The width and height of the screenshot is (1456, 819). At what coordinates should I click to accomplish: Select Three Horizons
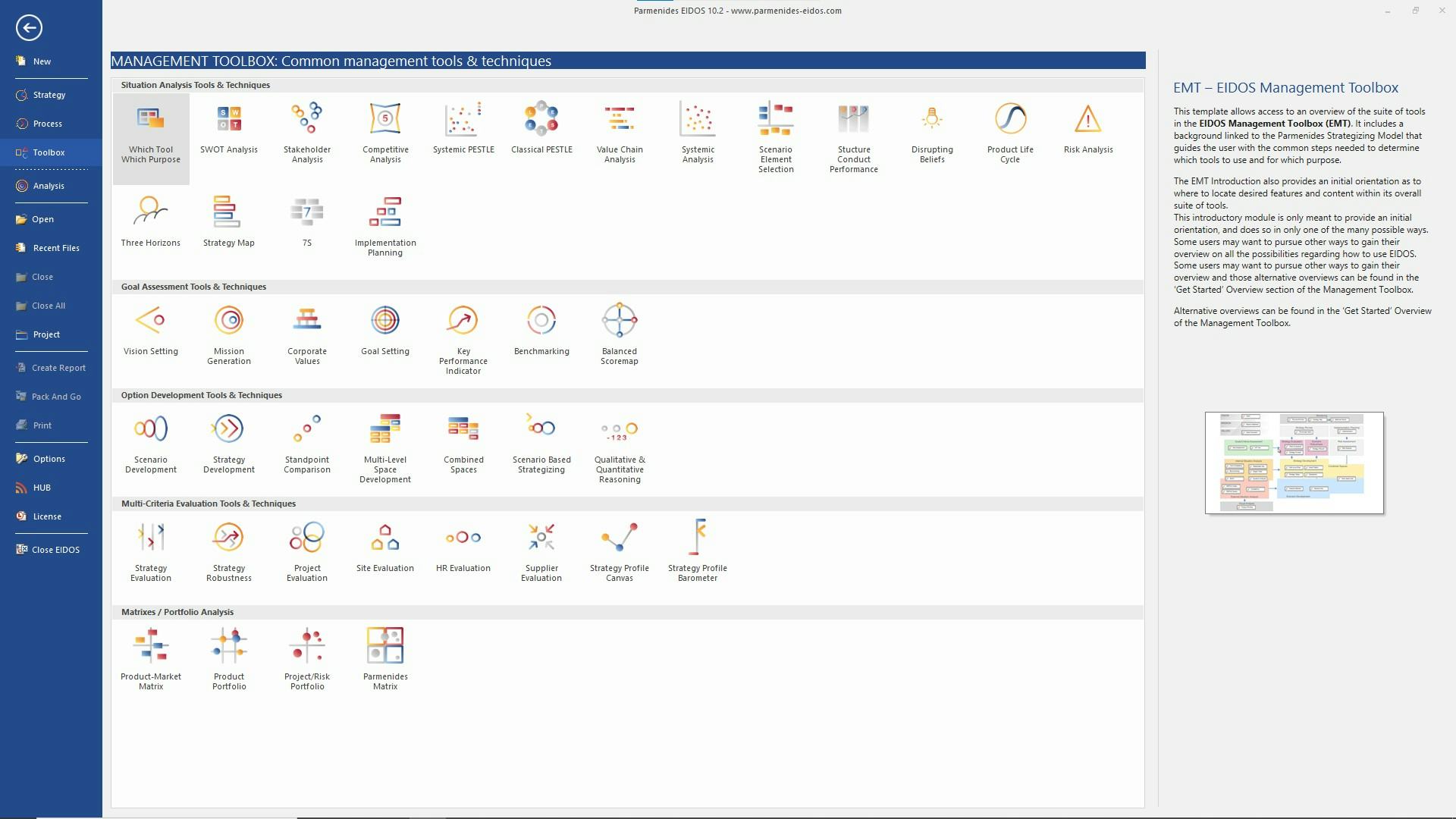click(x=150, y=220)
